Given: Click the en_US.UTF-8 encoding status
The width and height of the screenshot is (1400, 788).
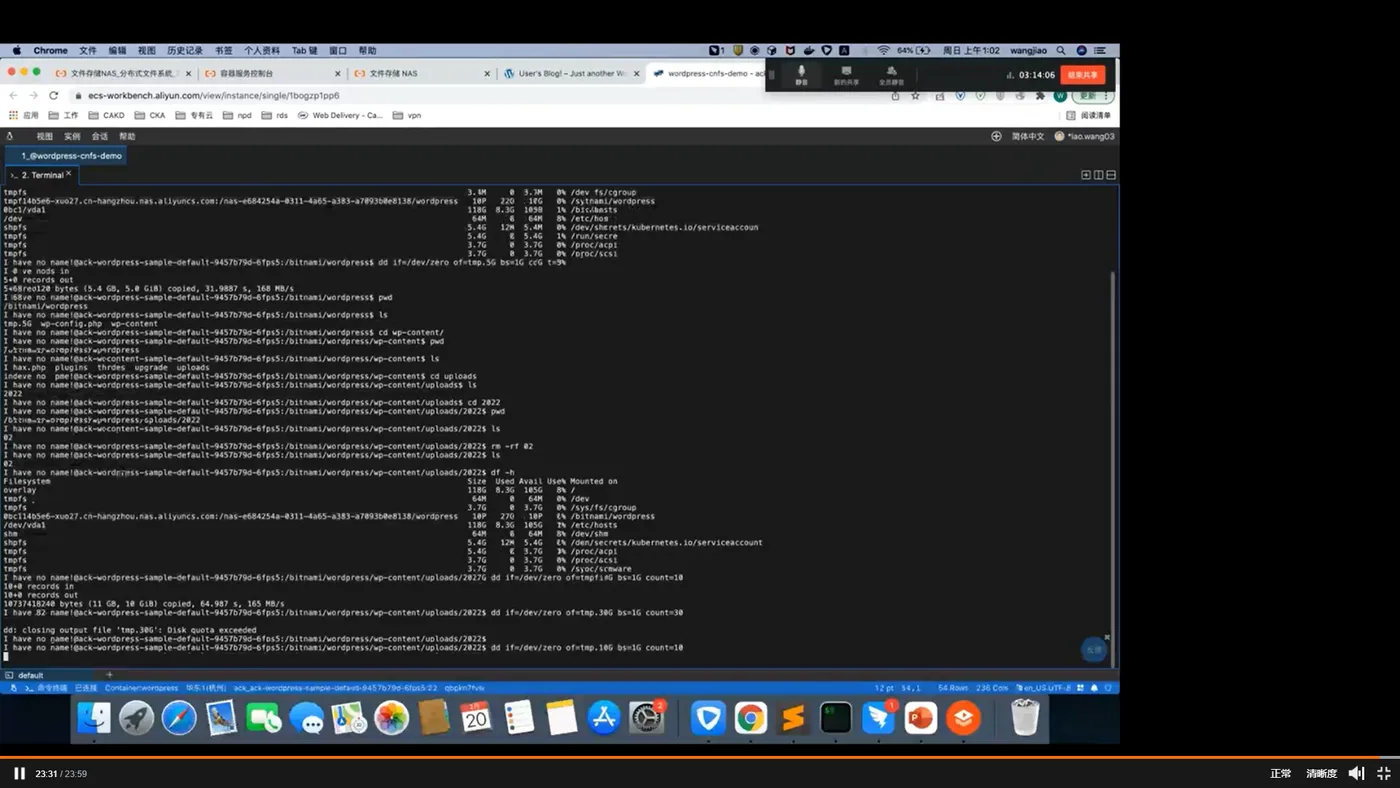Looking at the screenshot, I should tap(1045, 688).
